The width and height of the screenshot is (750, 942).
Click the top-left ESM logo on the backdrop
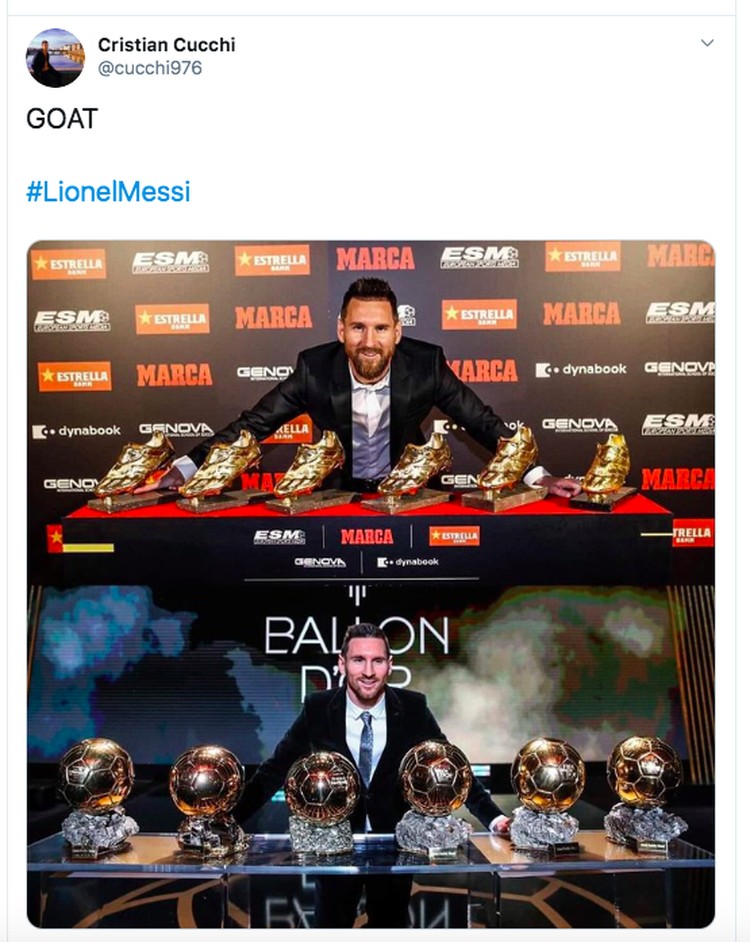pos(171,262)
